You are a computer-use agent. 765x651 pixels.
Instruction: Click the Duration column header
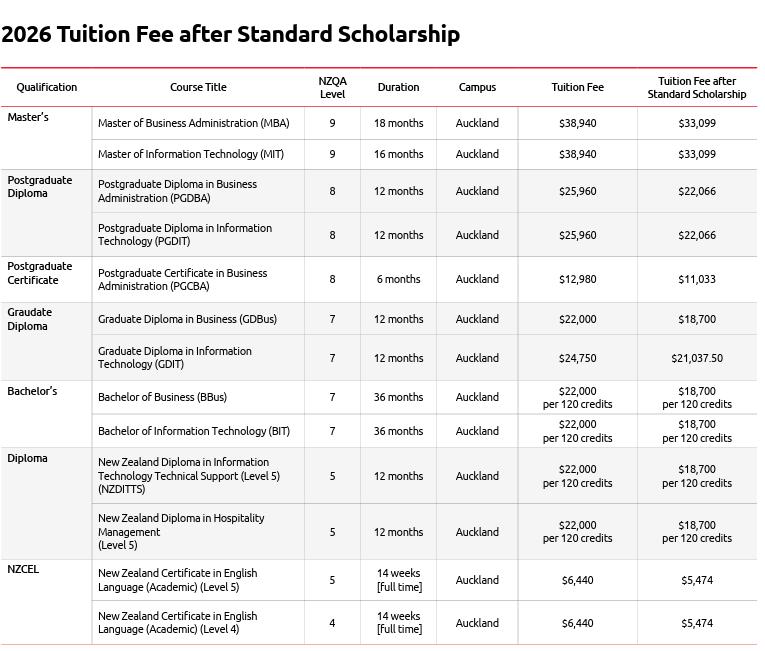pos(398,87)
